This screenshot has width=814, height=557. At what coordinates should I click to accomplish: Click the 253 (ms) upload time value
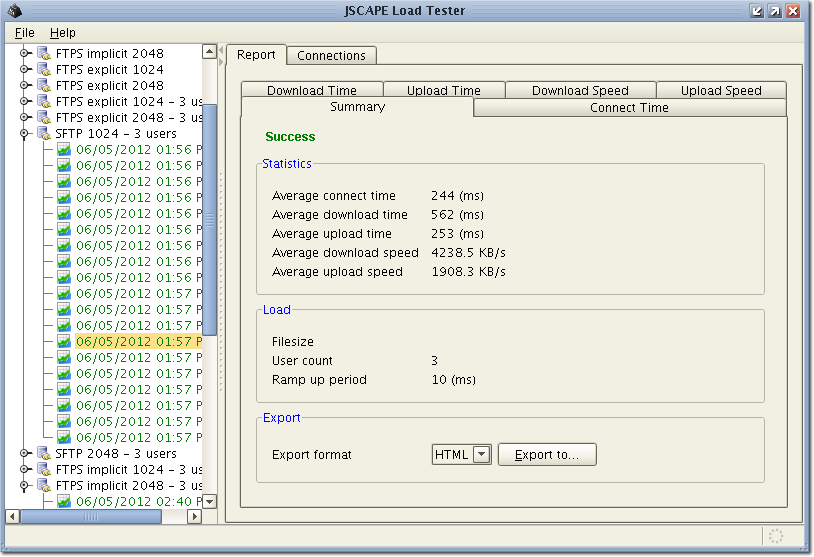coord(457,234)
